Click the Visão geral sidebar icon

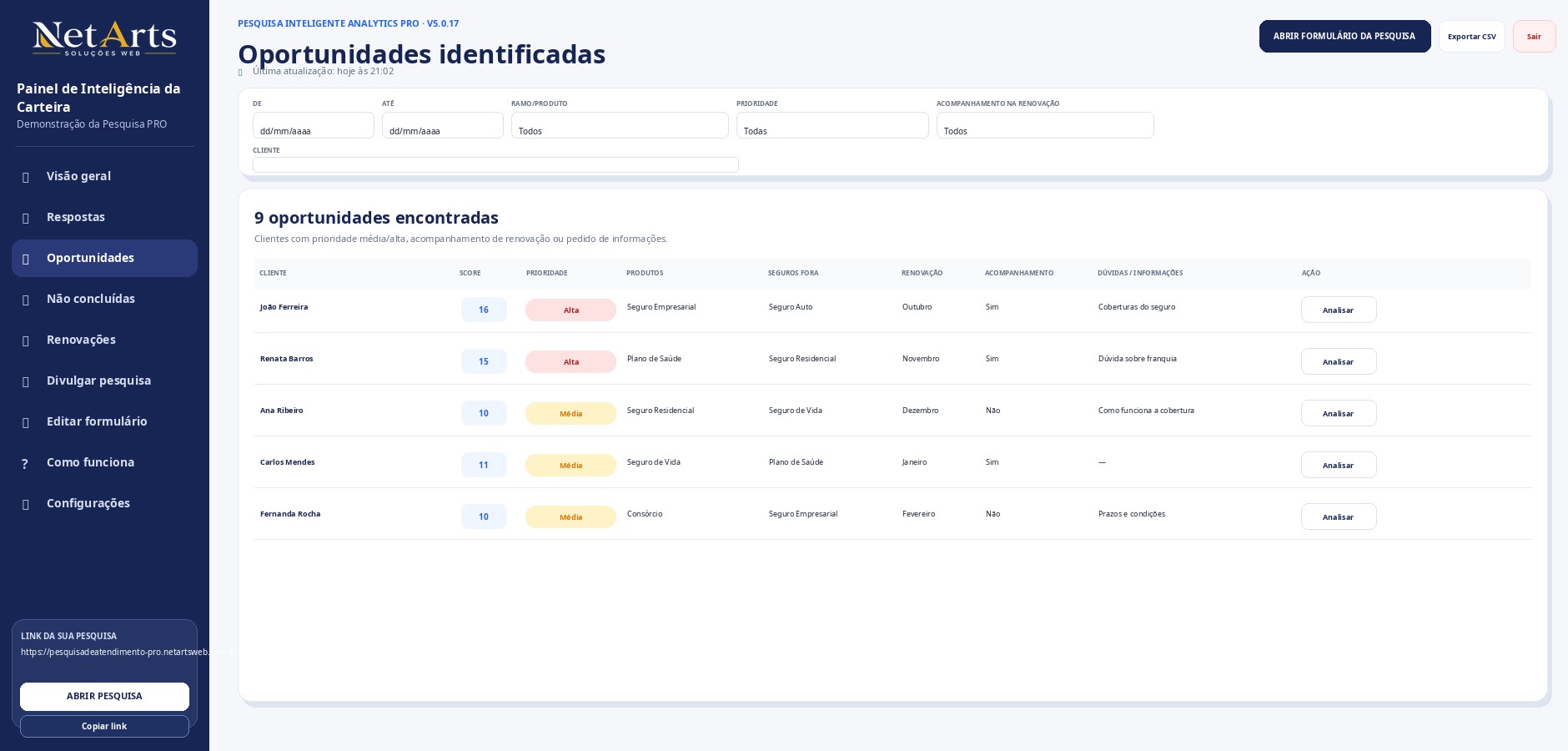point(26,177)
